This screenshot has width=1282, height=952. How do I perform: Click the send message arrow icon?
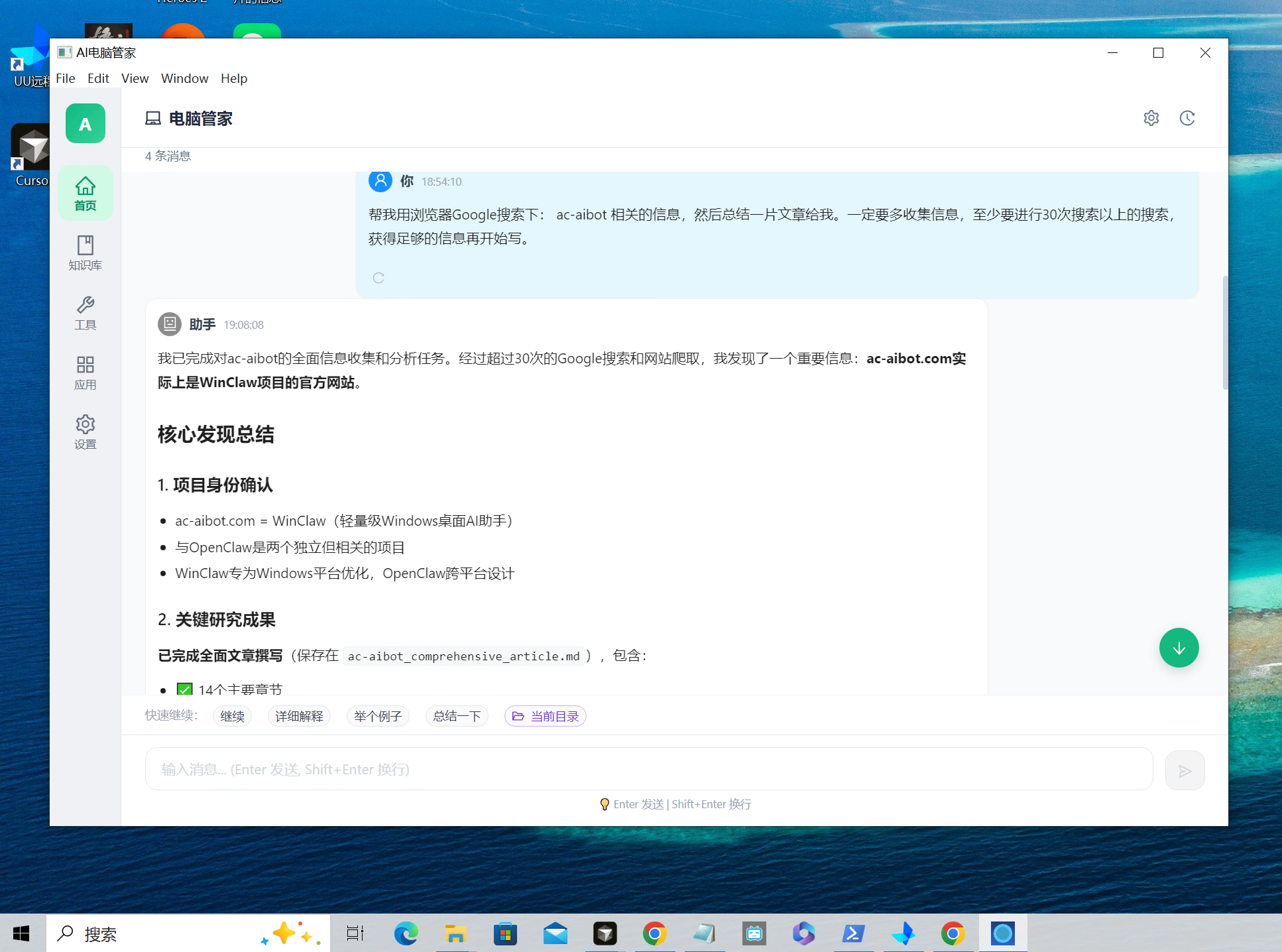click(x=1185, y=770)
